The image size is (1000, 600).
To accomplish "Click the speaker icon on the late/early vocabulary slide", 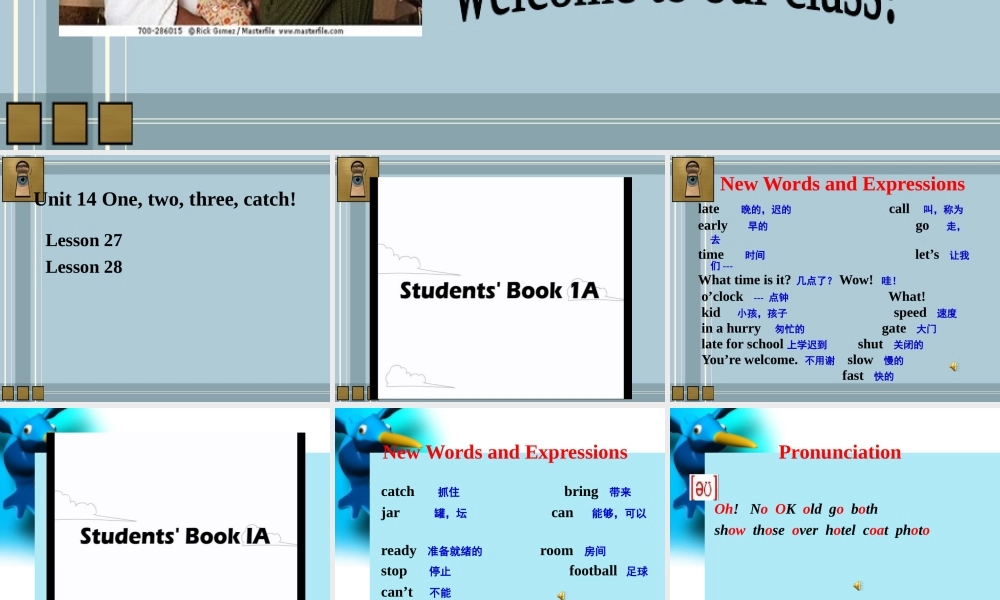I will pyautogui.click(x=953, y=367).
